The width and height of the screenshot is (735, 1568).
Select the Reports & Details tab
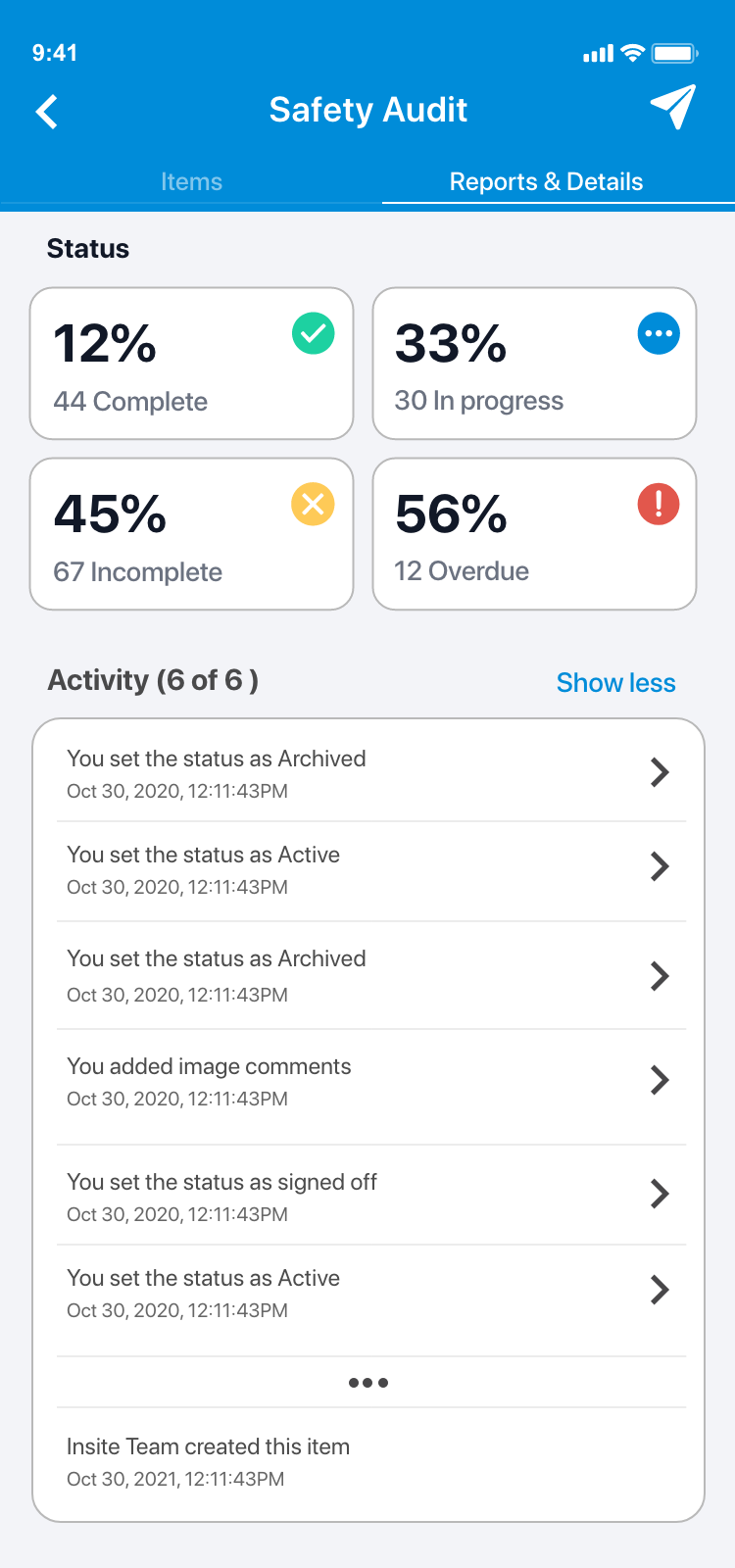[546, 182]
